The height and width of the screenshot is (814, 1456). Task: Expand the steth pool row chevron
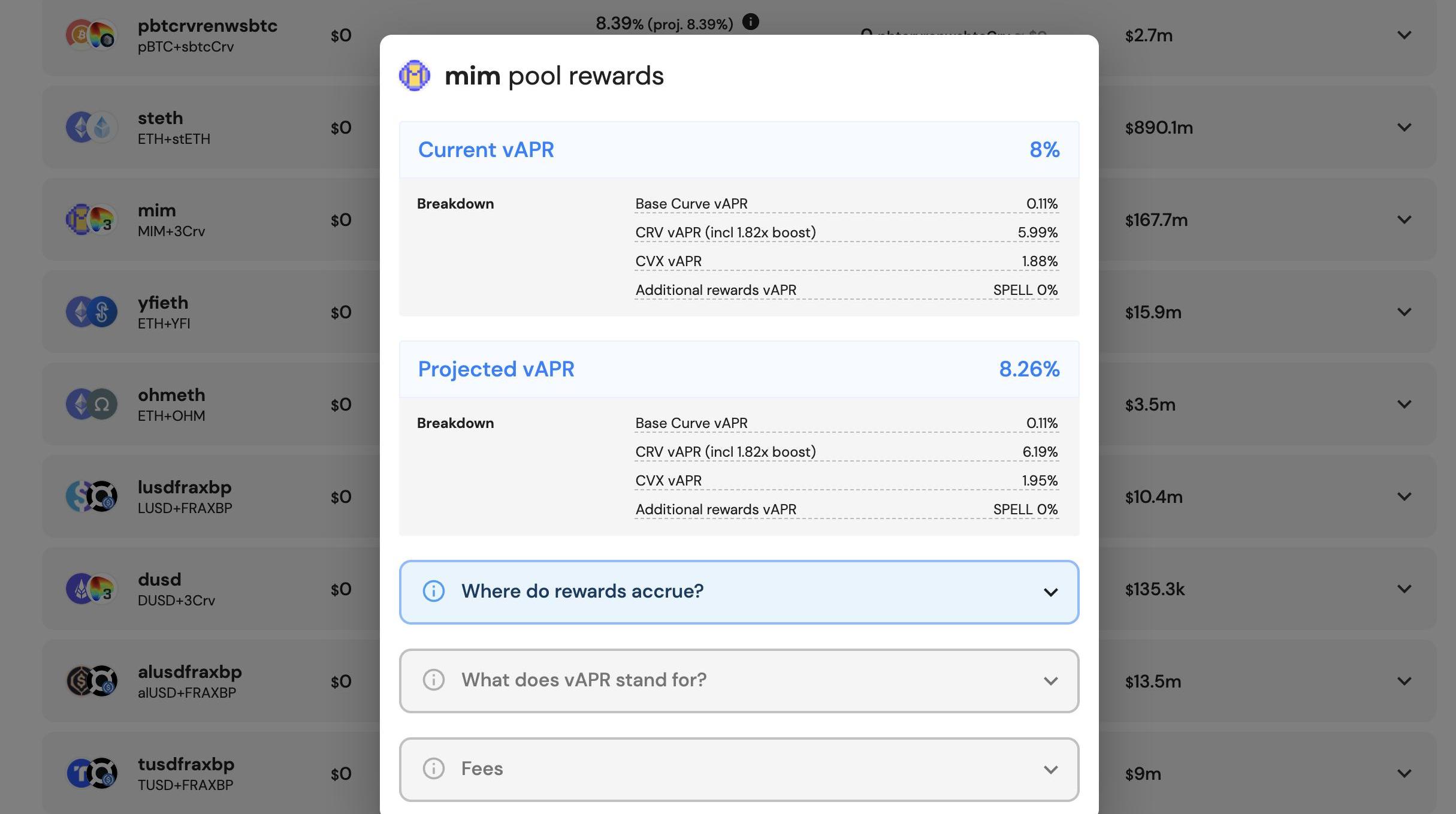pos(1404,128)
